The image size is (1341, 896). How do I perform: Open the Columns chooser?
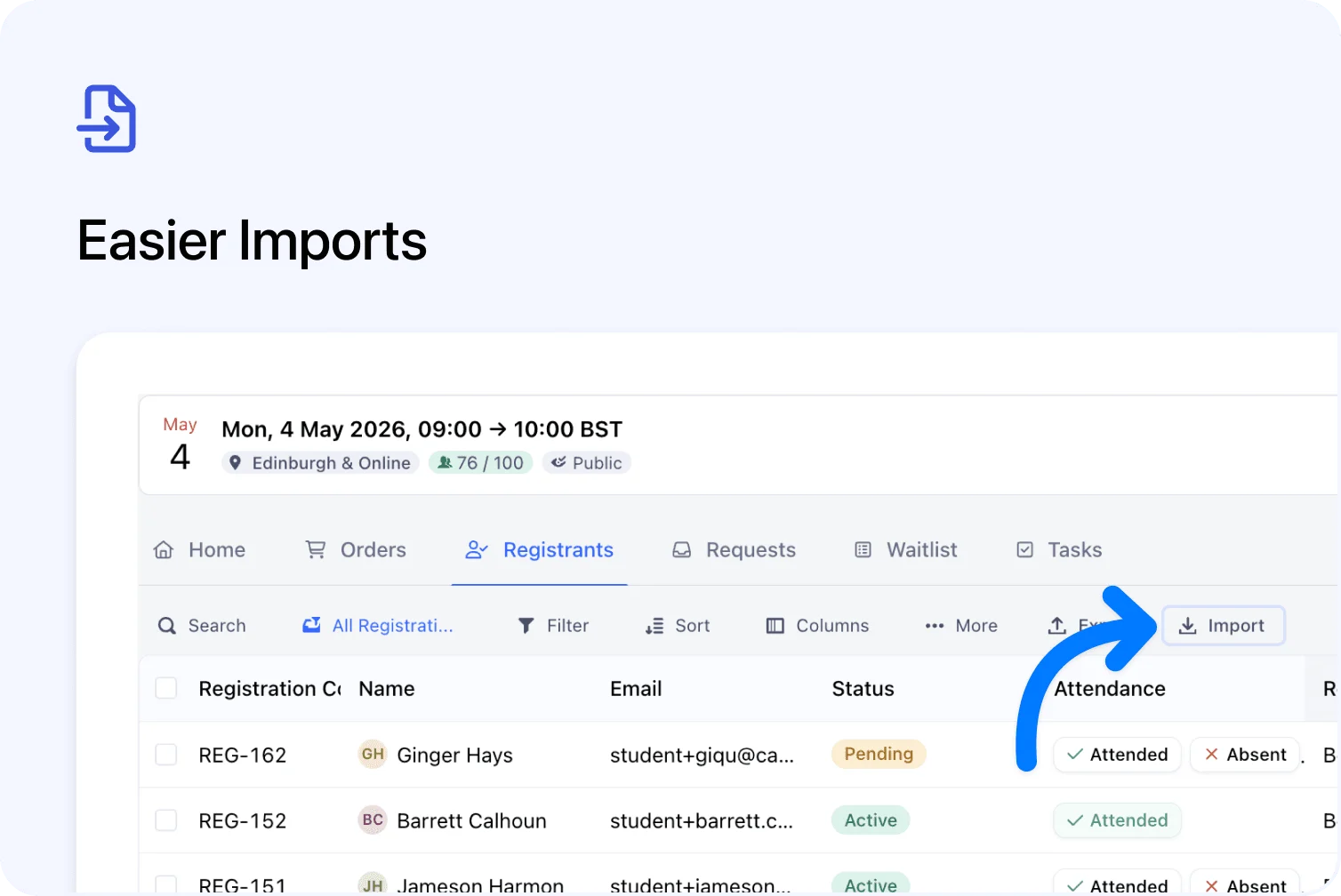[817, 626]
